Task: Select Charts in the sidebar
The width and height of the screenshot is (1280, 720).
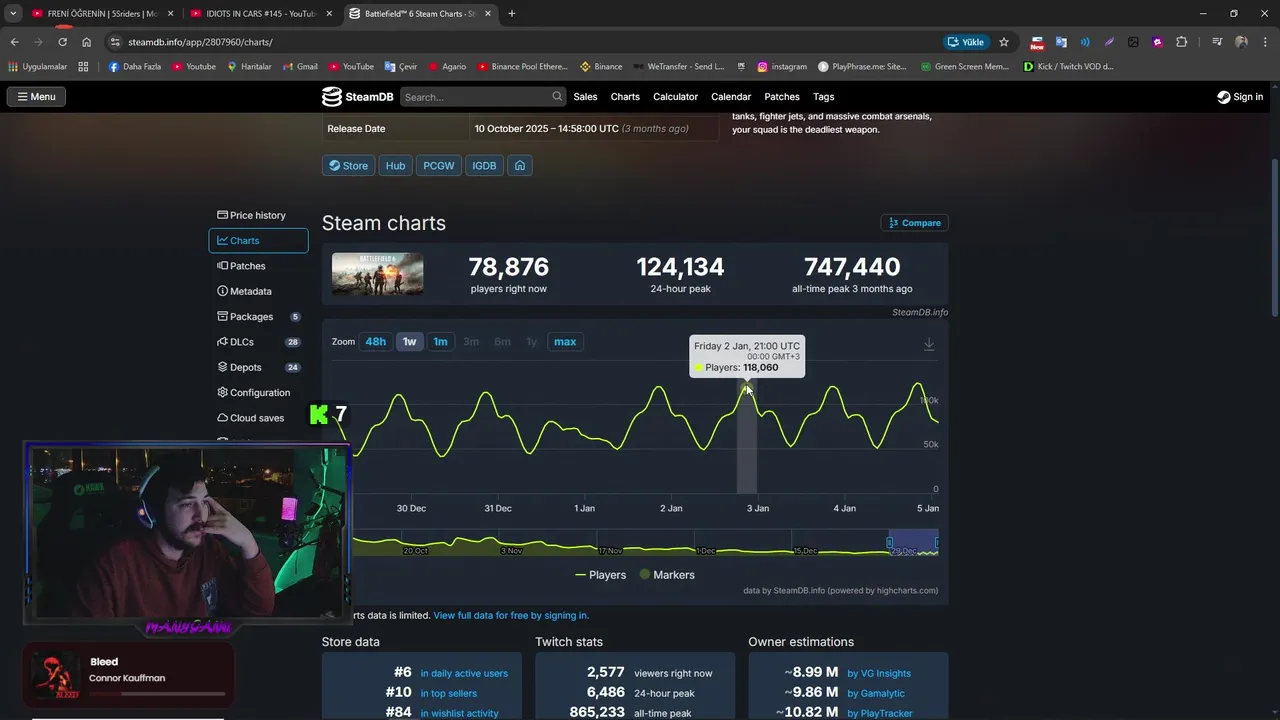Action: tap(258, 241)
